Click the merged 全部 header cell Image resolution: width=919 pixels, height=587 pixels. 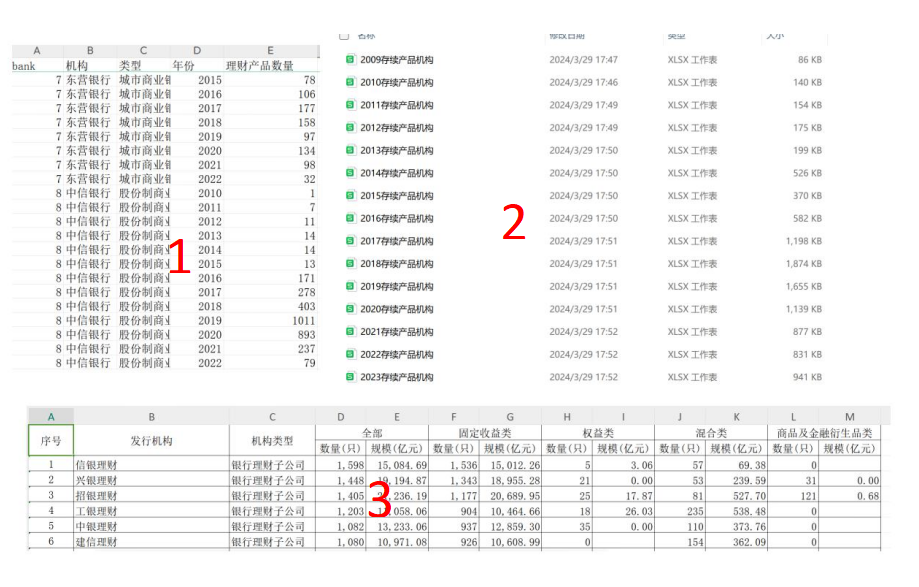coord(372,433)
